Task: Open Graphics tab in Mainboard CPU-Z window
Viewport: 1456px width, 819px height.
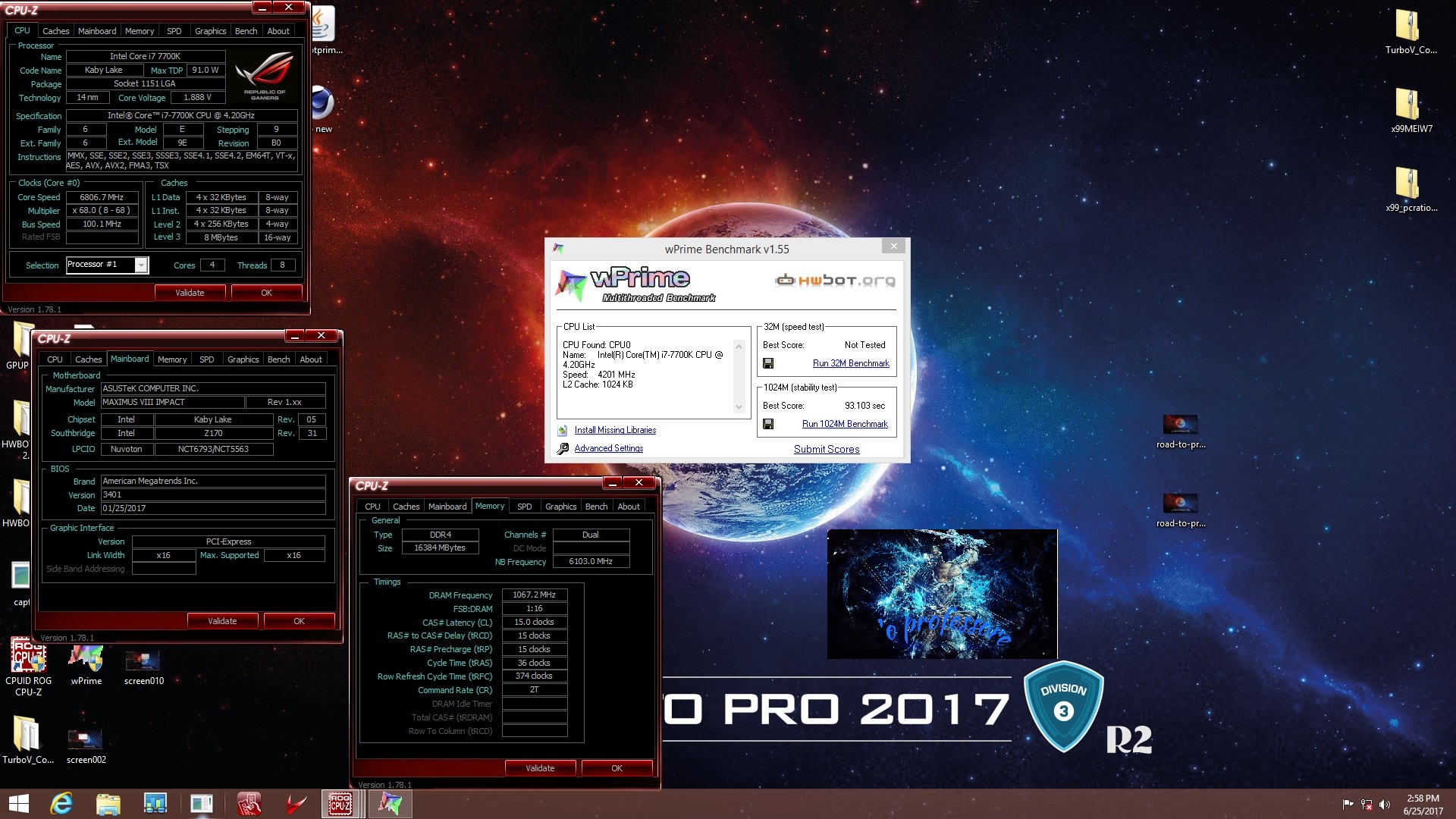Action: tap(243, 359)
